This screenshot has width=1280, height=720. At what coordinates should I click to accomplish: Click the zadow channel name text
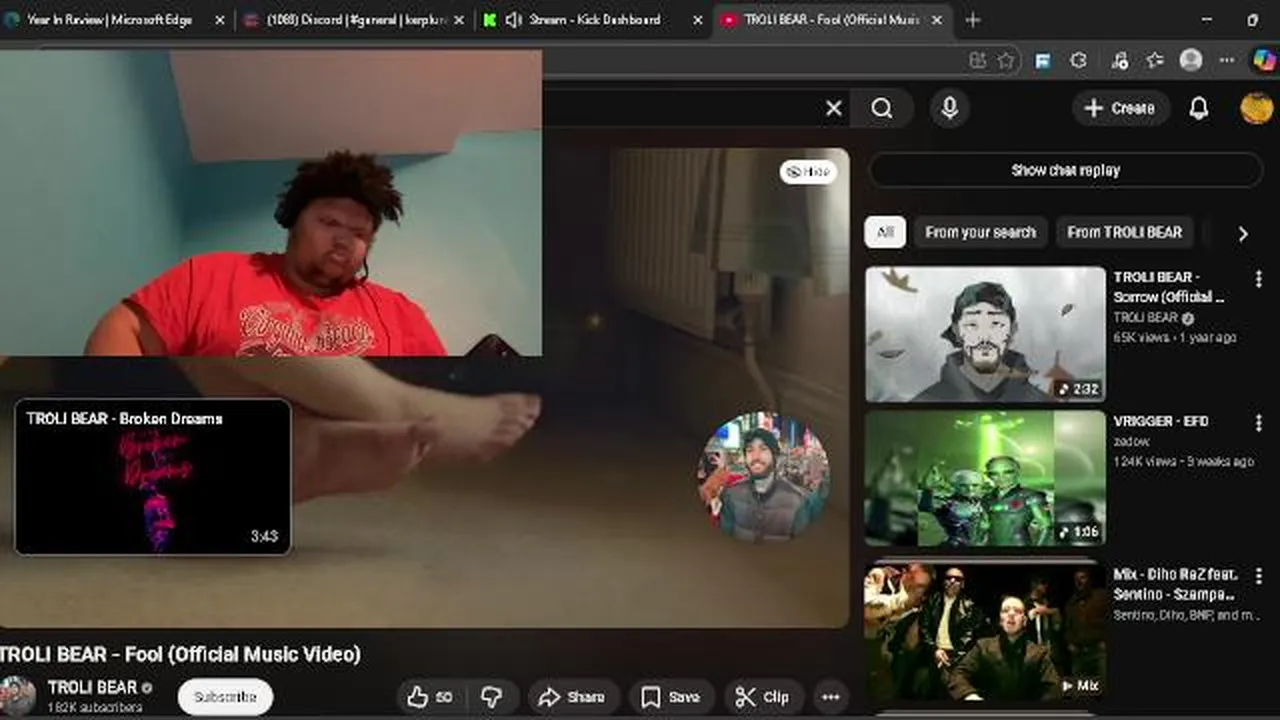click(x=1131, y=441)
